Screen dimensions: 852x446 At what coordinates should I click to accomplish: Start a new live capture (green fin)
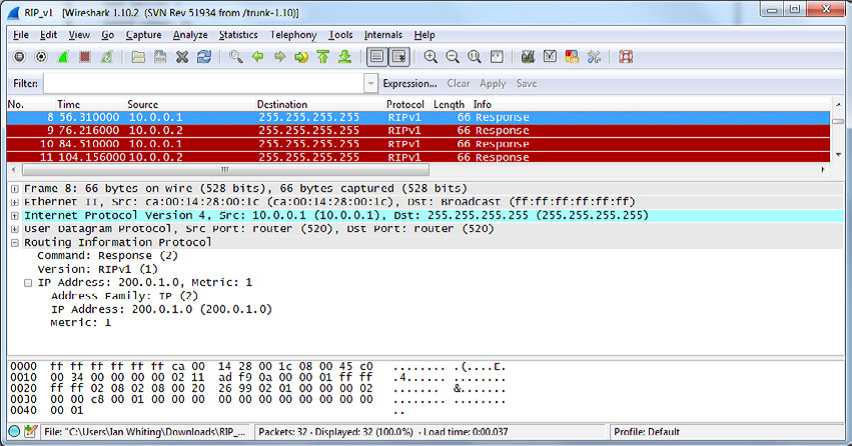pyautogui.click(x=63, y=56)
